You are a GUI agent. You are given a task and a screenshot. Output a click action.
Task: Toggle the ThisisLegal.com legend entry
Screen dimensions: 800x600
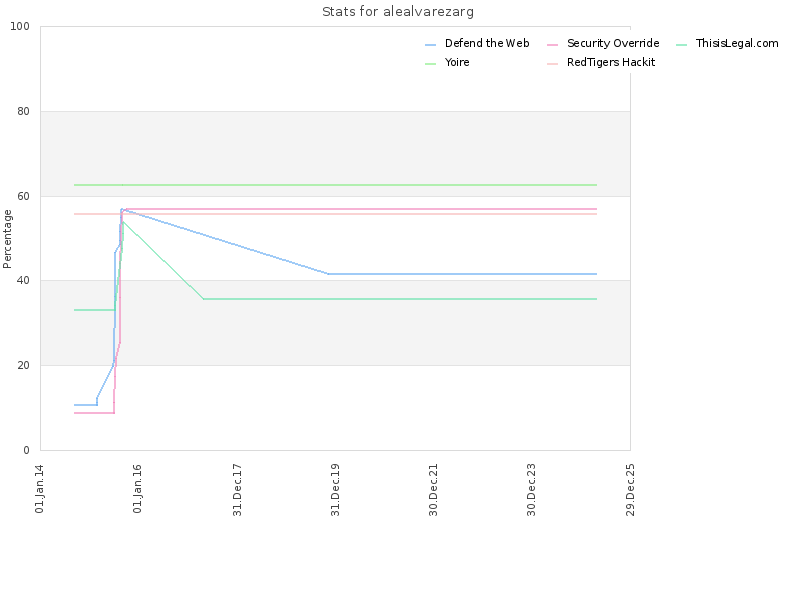(736, 43)
